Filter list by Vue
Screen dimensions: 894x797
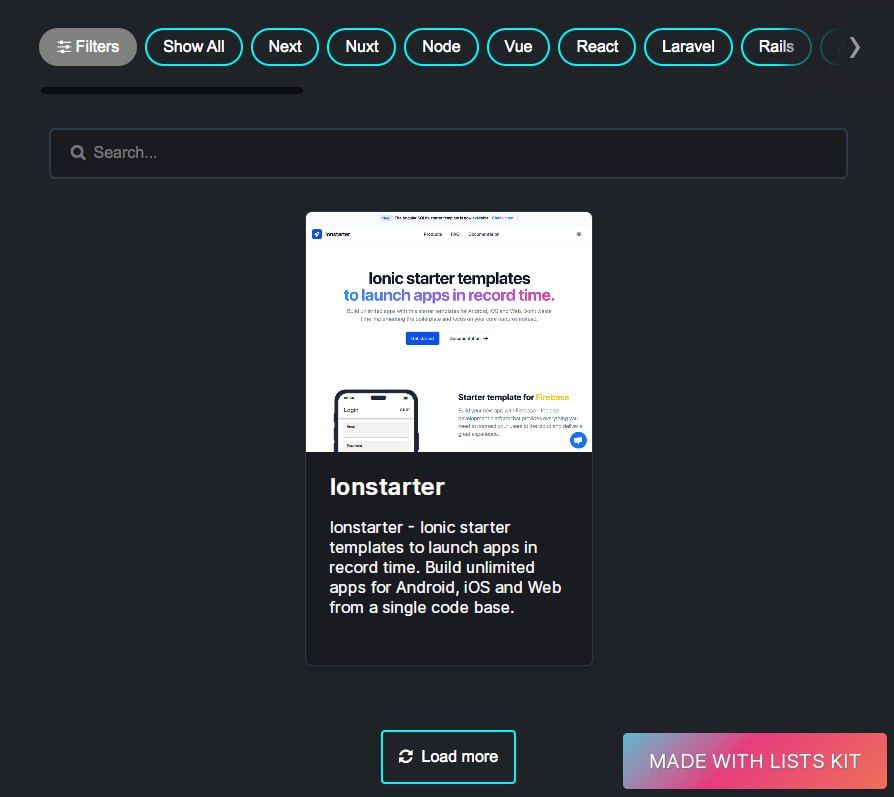coord(518,47)
